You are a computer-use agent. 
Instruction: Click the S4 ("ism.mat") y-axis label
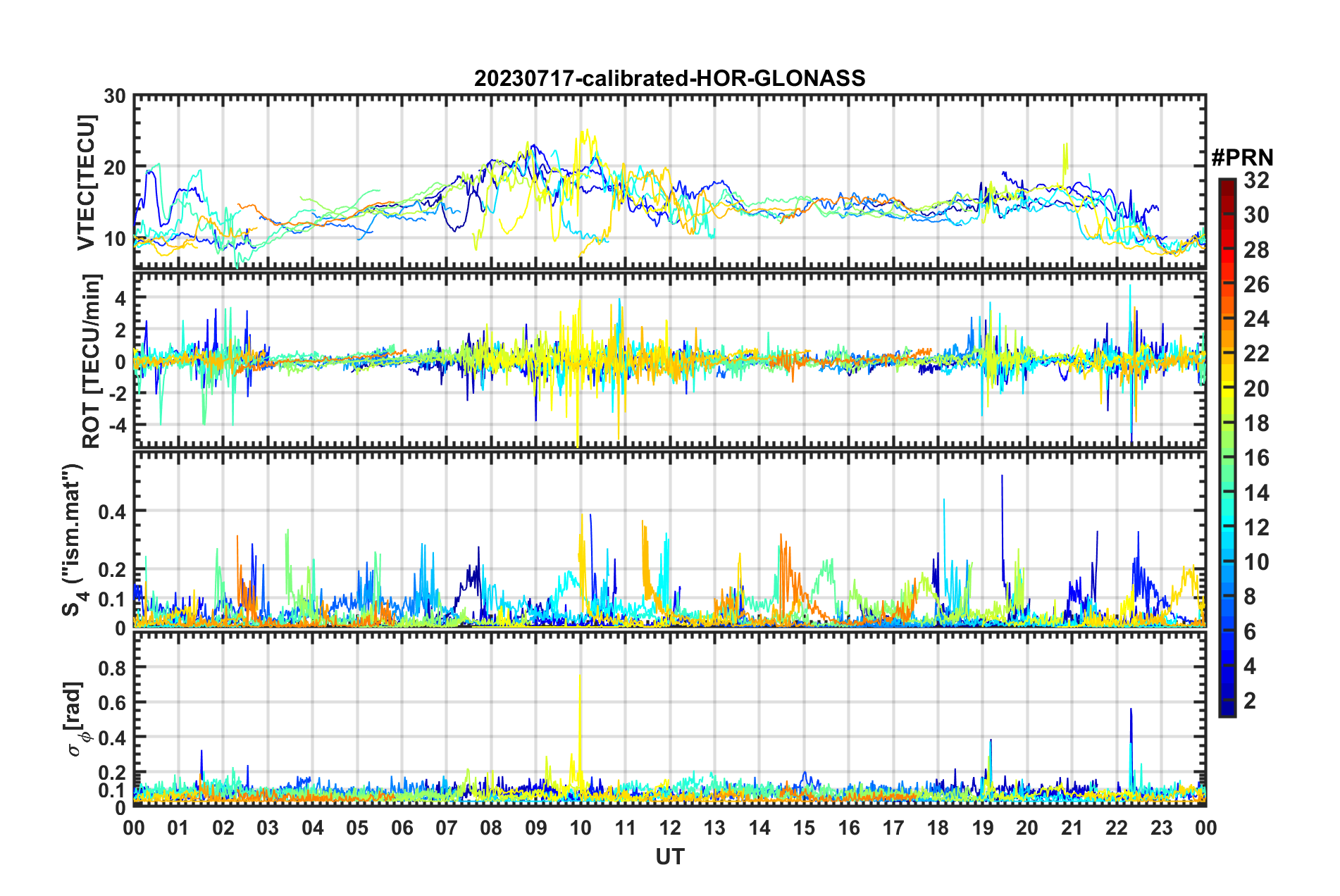tap(73, 540)
